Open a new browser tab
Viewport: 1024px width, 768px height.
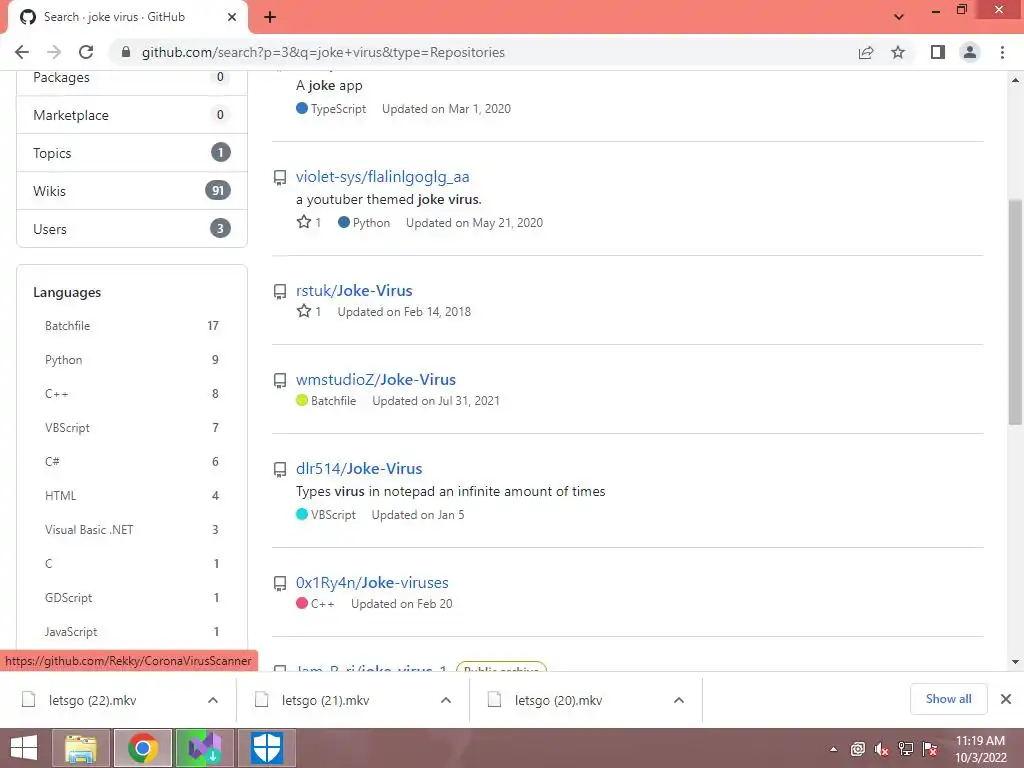point(270,17)
